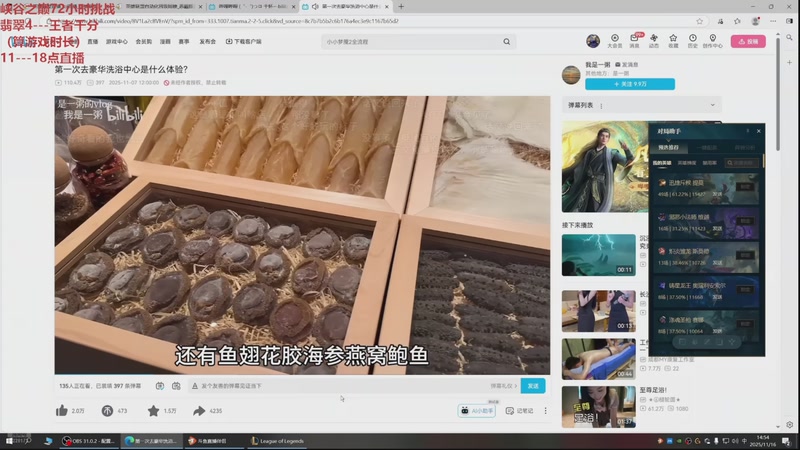Open 赛事 nav item
The width and height of the screenshot is (800, 450).
[184, 41]
